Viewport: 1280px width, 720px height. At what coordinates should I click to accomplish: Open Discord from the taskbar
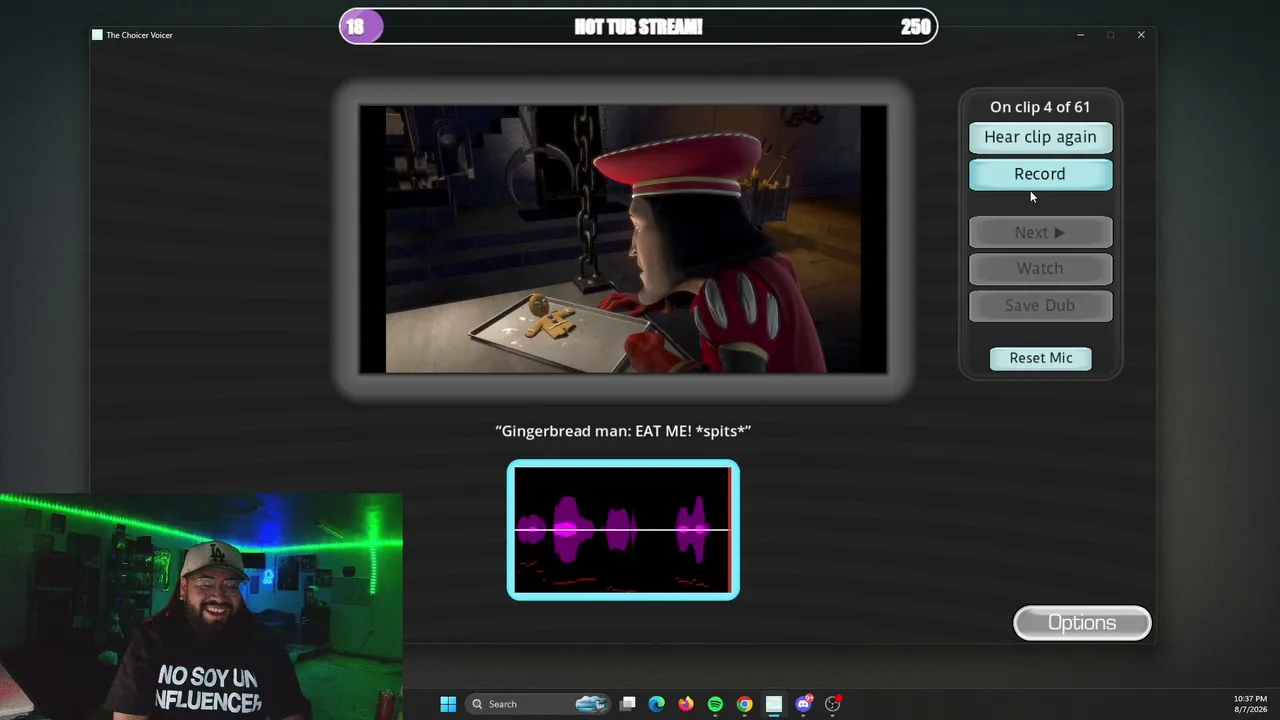(x=804, y=704)
